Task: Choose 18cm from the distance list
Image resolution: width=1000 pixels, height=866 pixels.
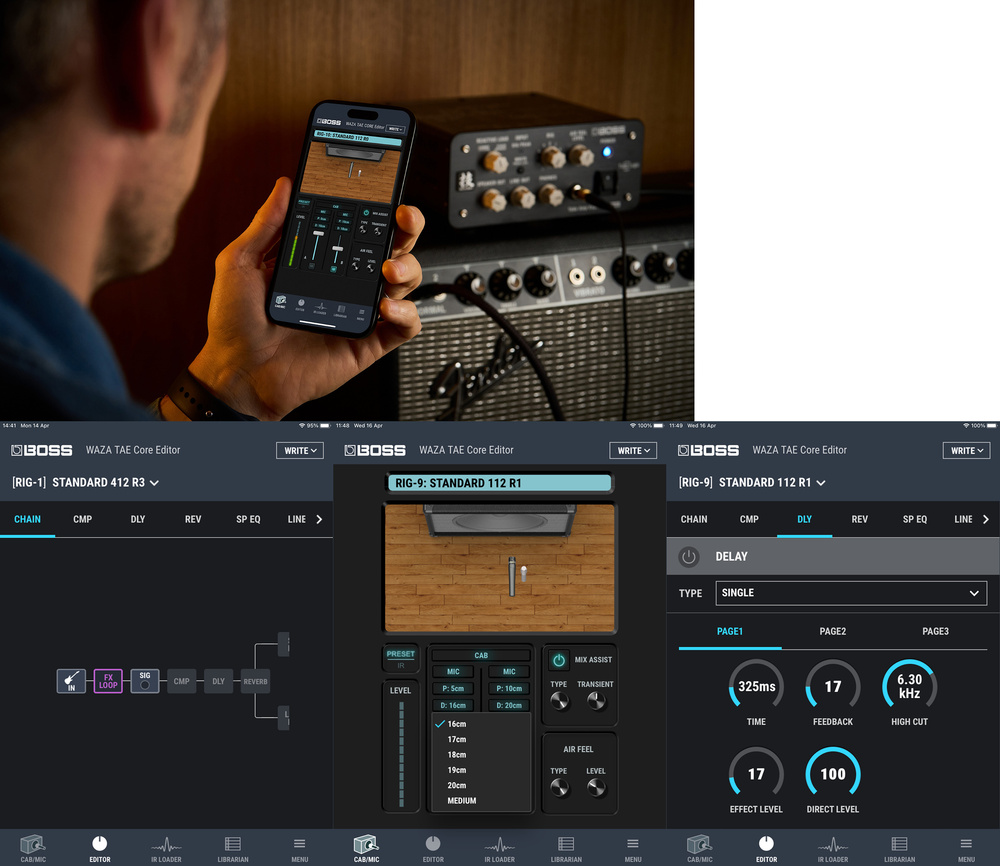Action: [x=482, y=754]
